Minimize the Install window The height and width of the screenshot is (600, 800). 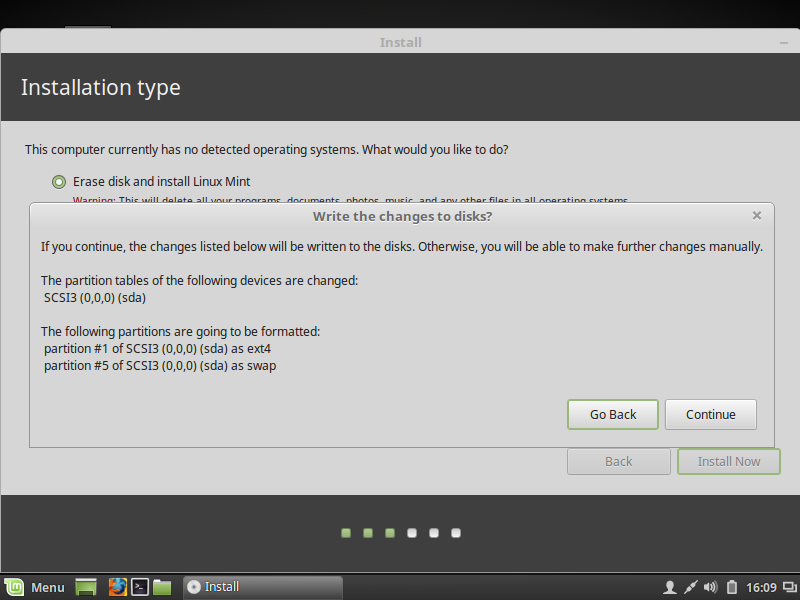[x=784, y=43]
